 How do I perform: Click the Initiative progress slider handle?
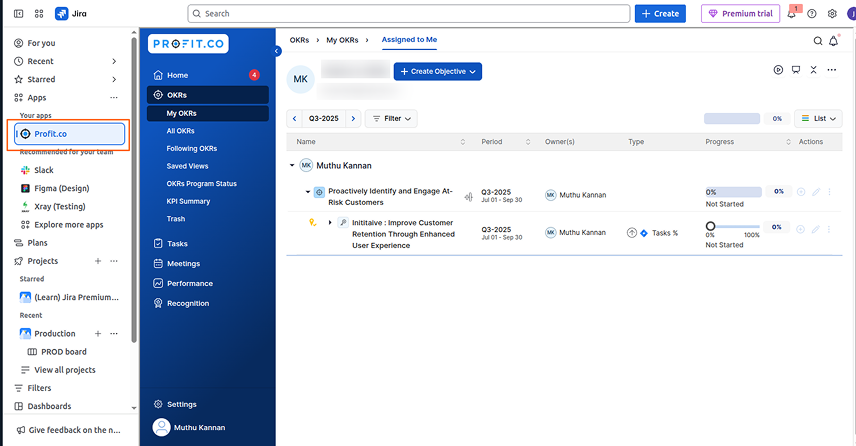coord(710,226)
